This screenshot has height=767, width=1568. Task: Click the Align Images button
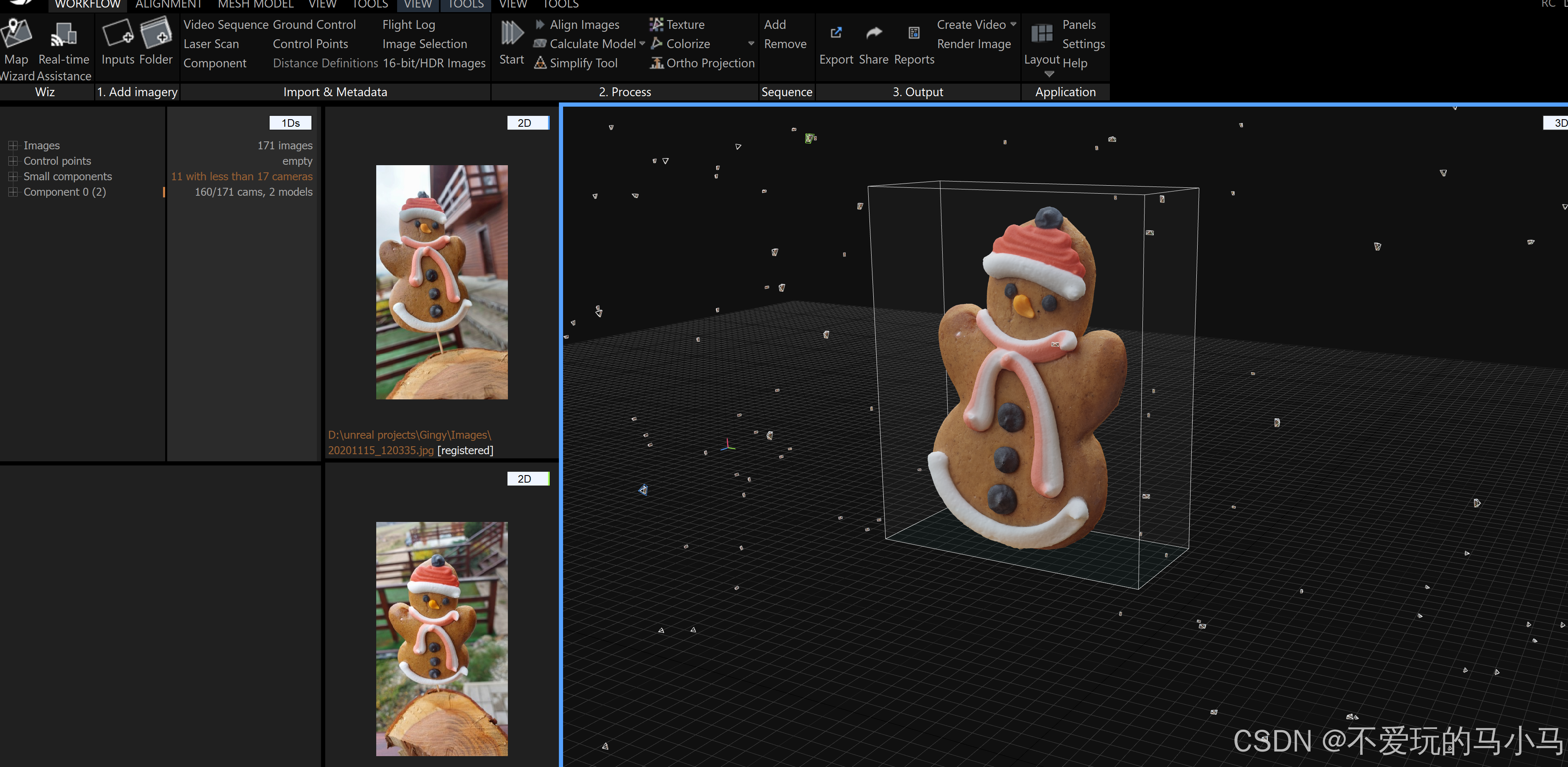[584, 25]
